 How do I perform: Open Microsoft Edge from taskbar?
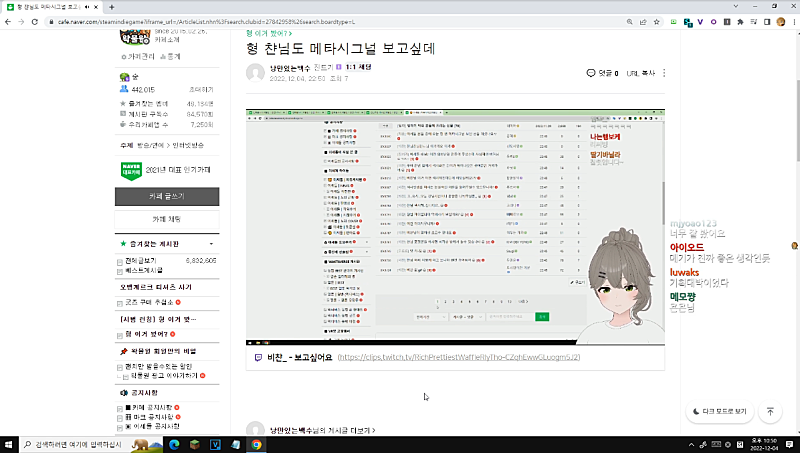point(174,444)
